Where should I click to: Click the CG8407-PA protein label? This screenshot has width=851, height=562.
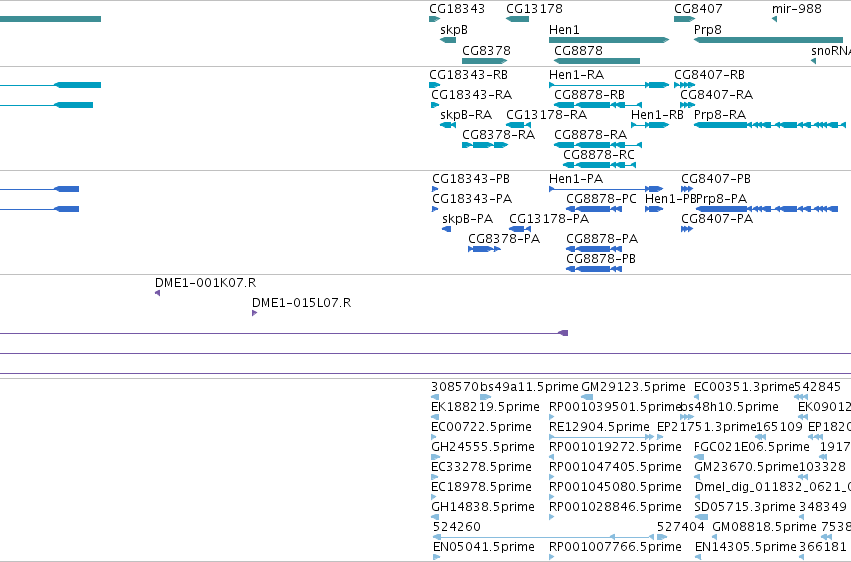717,219
